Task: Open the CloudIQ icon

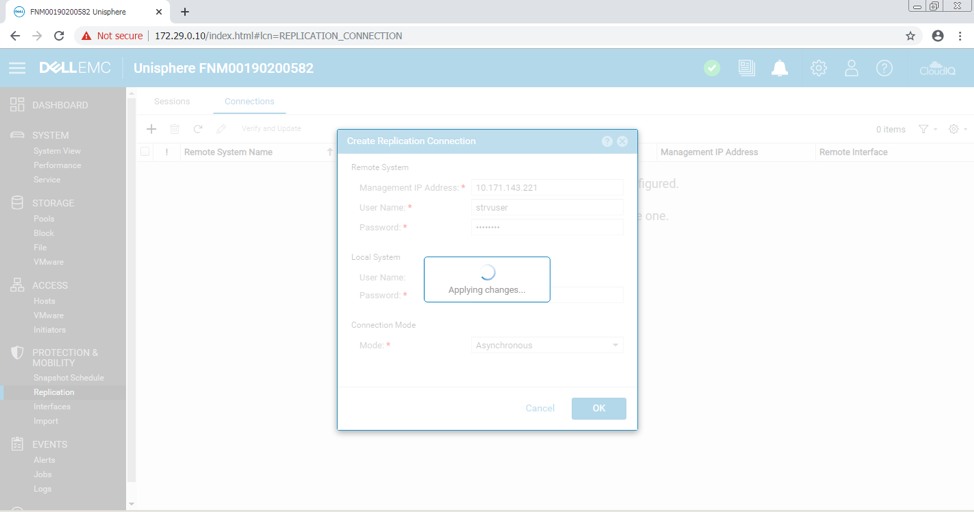Action: [x=937, y=68]
